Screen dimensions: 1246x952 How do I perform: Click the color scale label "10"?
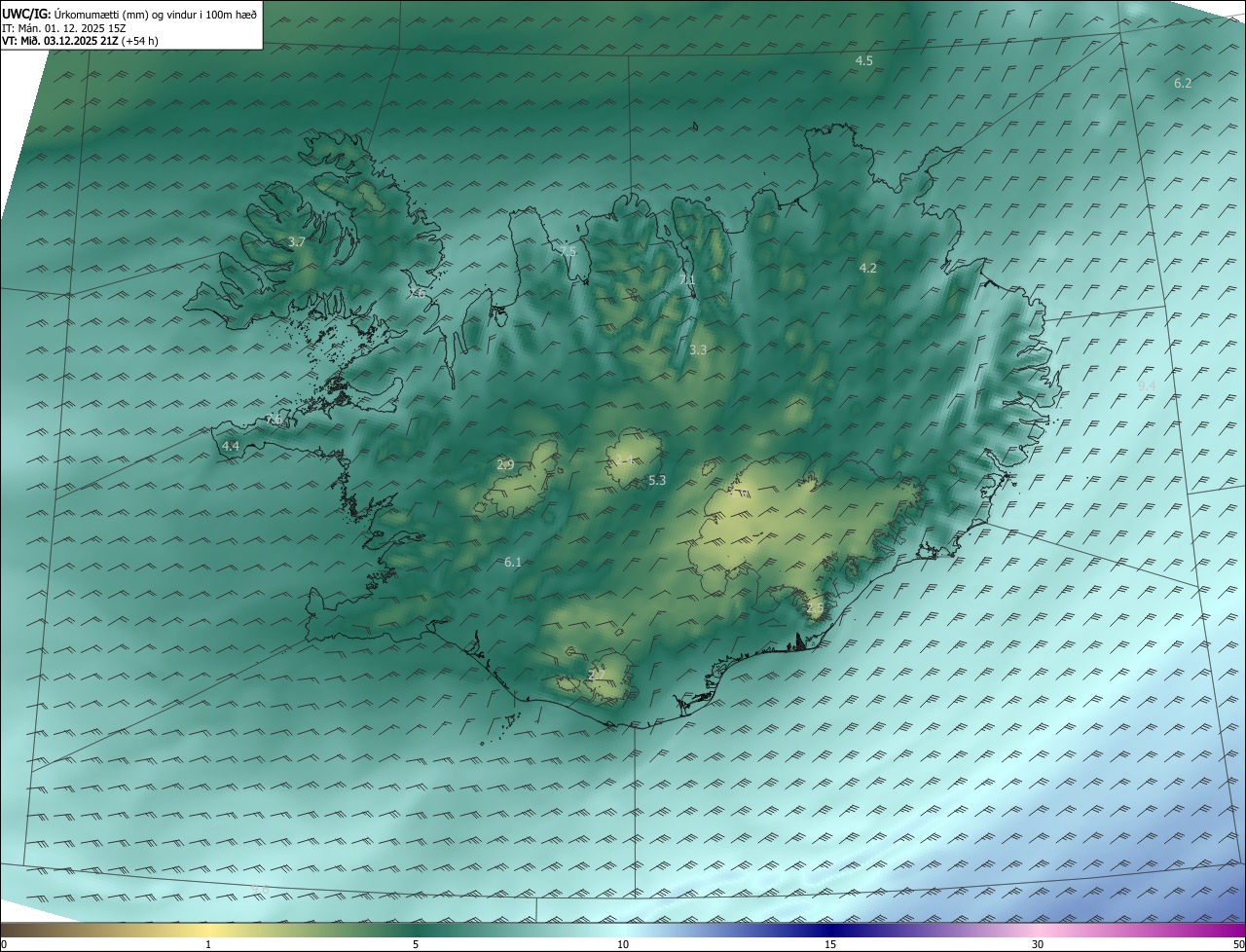point(623,944)
